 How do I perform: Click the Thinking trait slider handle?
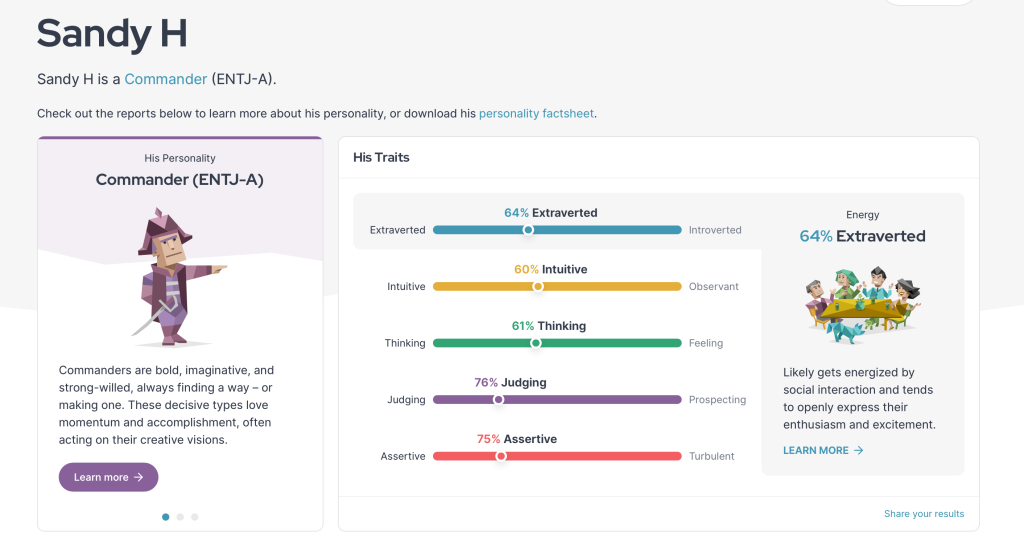[536, 343]
